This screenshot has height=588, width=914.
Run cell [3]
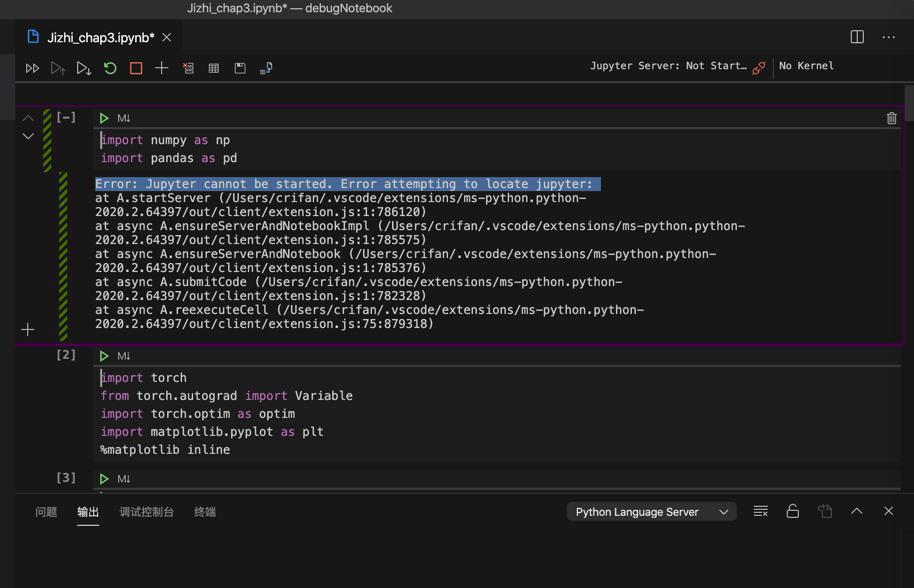click(104, 478)
